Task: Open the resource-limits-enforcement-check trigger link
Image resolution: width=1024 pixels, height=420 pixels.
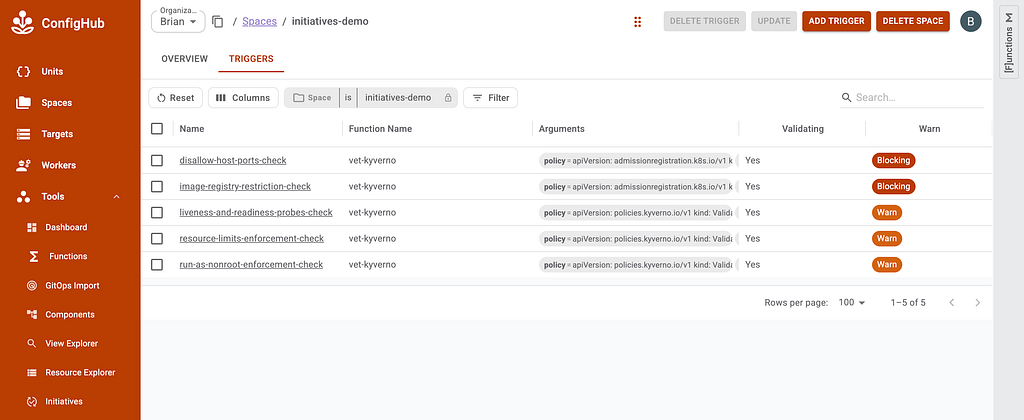Action: pos(251,238)
